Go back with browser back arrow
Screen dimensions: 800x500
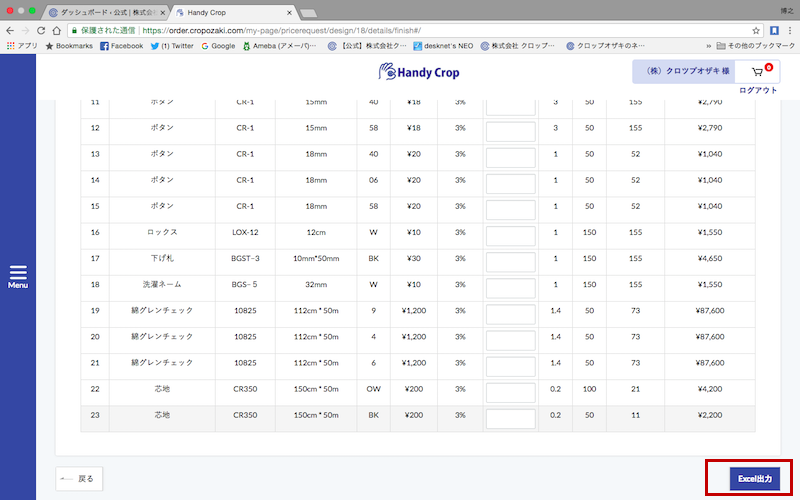coord(10,31)
